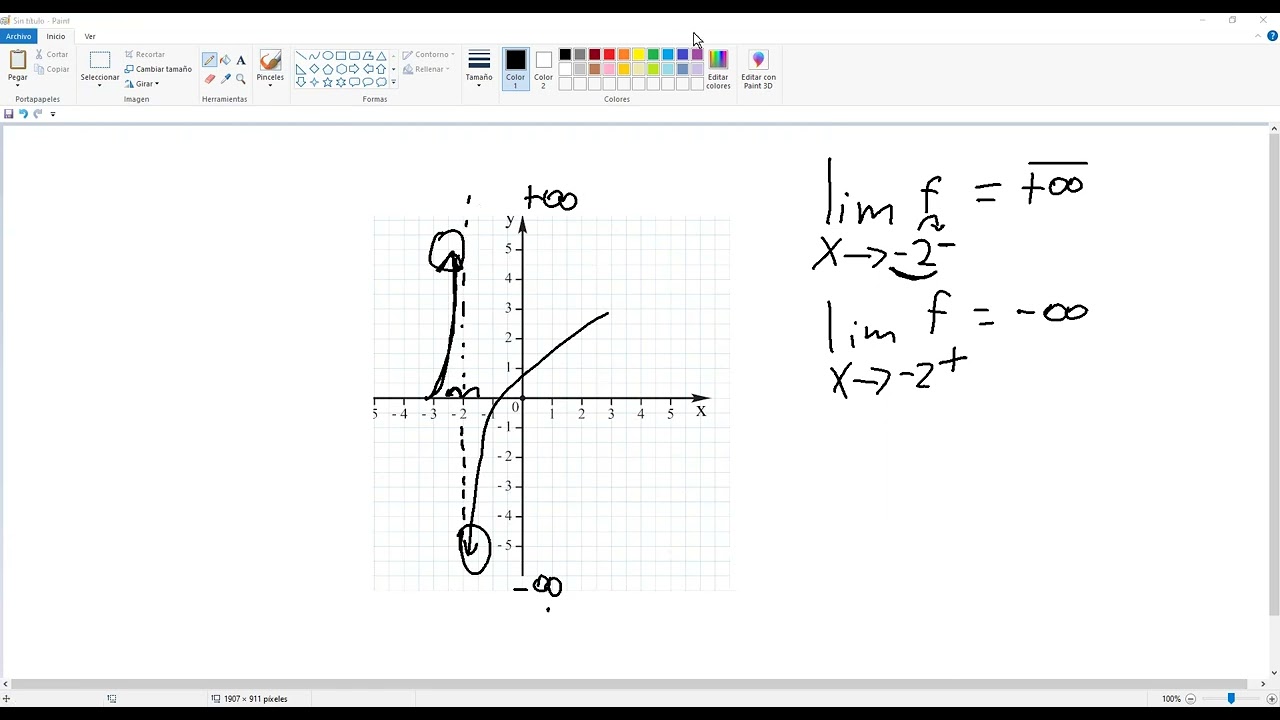Pick the orange color swatch
The image size is (1280, 720).
point(624,55)
